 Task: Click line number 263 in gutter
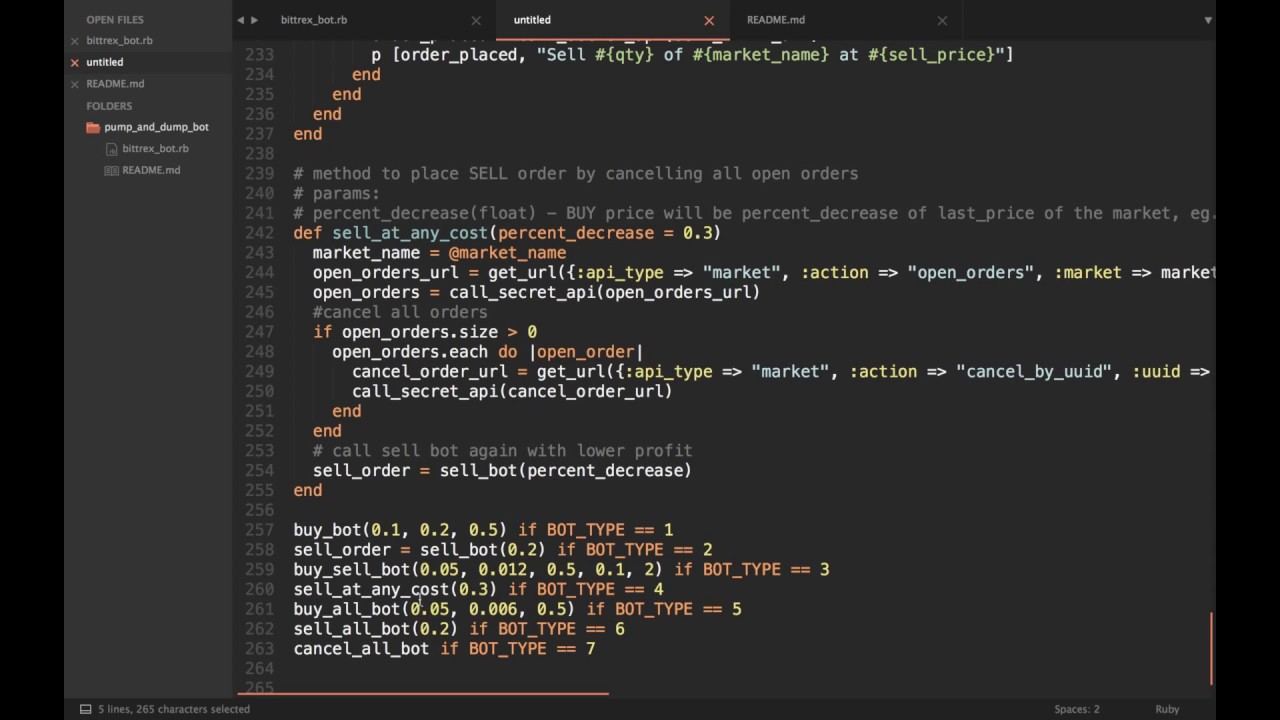coord(259,649)
